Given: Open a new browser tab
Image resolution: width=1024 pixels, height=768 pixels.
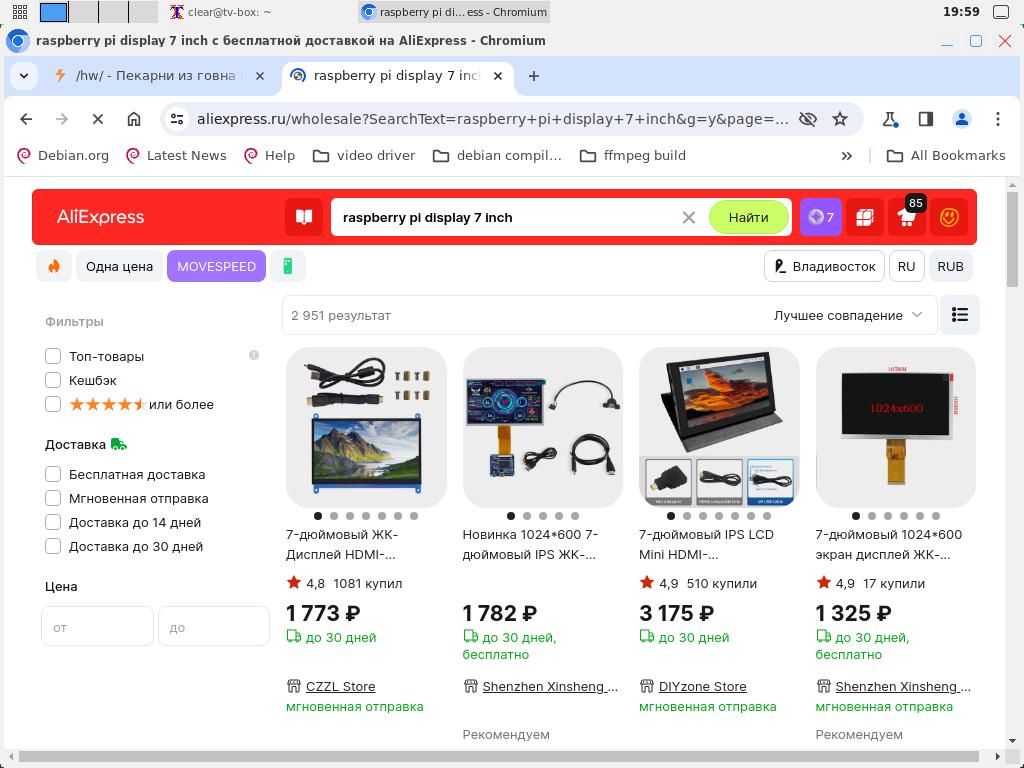Looking at the screenshot, I should point(534,76).
